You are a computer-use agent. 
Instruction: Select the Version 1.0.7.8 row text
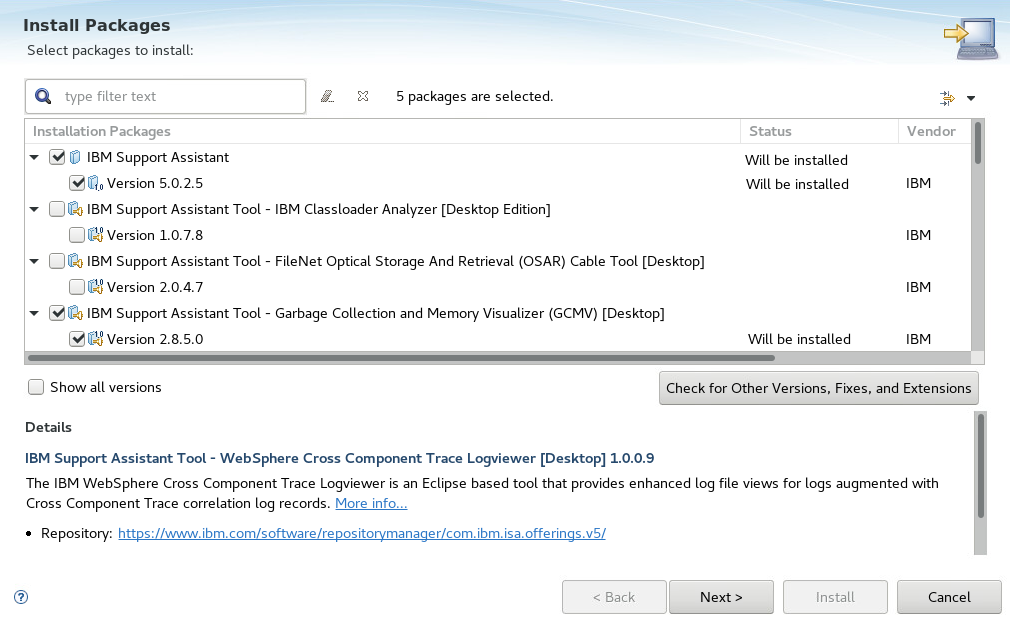(155, 235)
